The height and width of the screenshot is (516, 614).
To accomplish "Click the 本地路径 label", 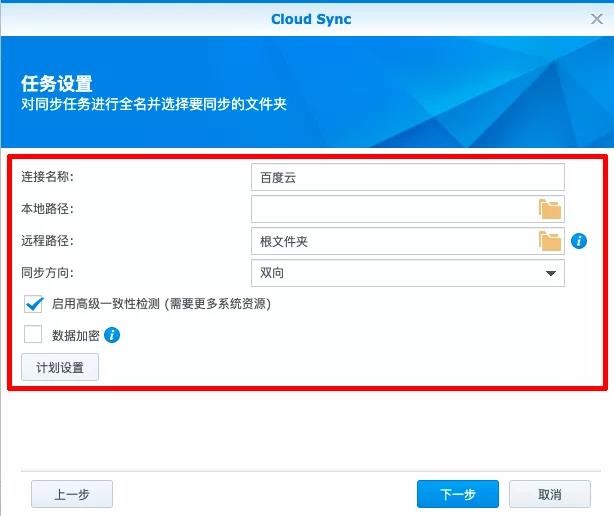I will click(x=47, y=209).
